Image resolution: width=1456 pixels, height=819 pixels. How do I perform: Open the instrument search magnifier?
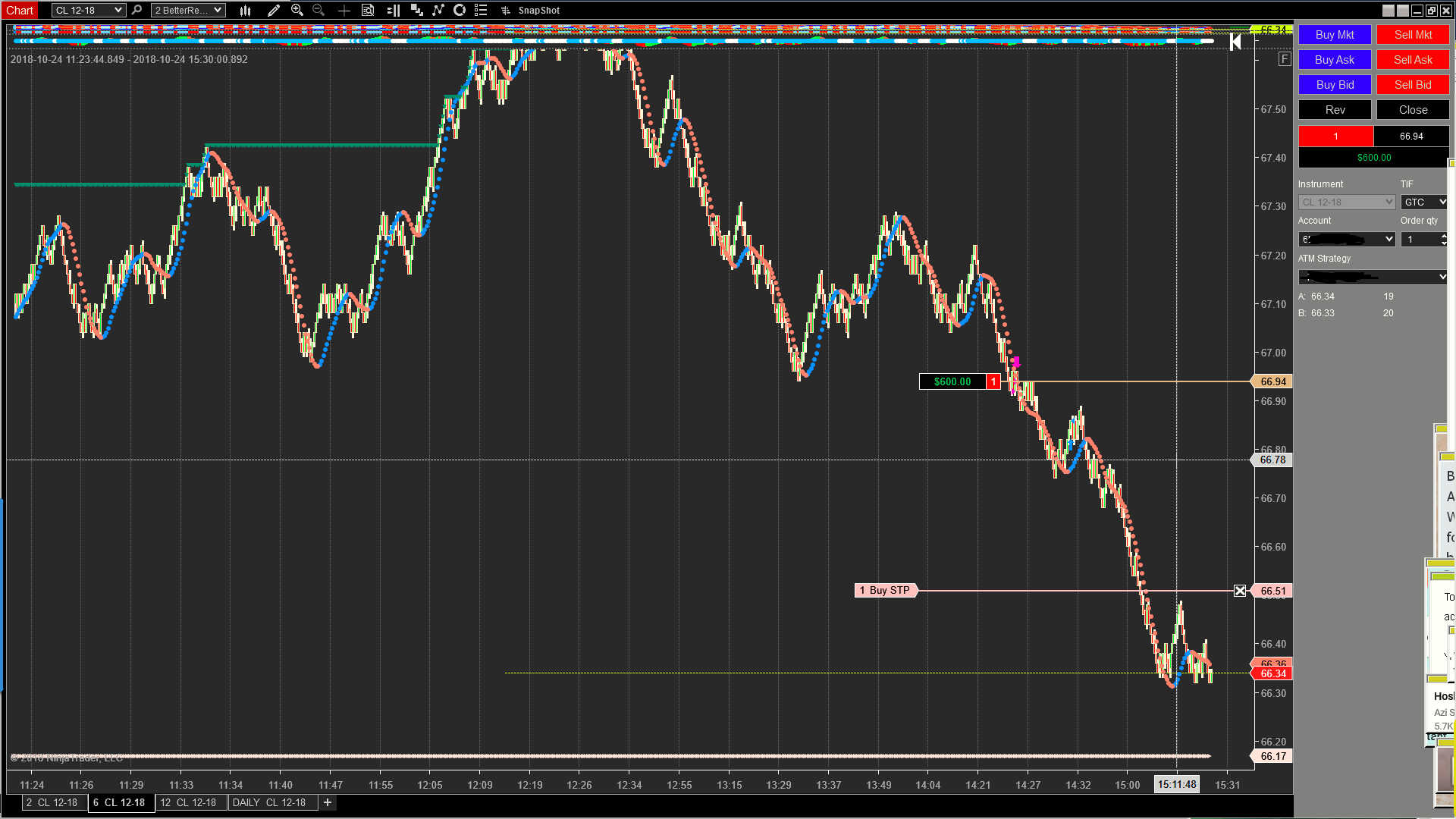[x=136, y=11]
